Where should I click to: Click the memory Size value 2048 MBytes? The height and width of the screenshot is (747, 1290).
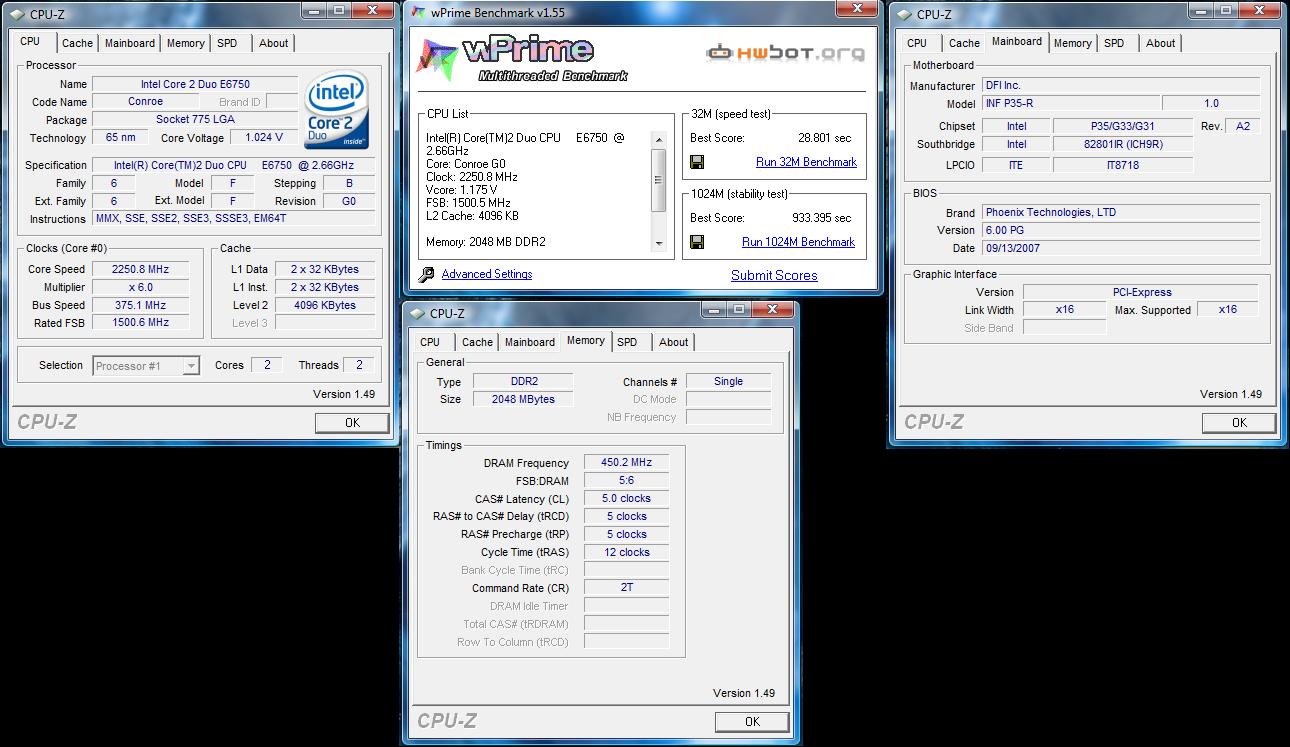click(x=523, y=399)
